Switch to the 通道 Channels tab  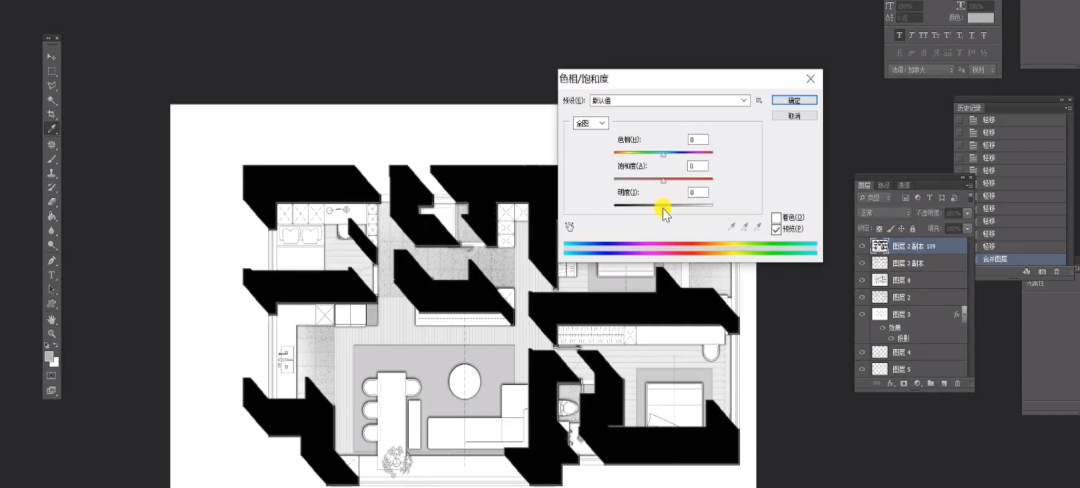pos(904,185)
